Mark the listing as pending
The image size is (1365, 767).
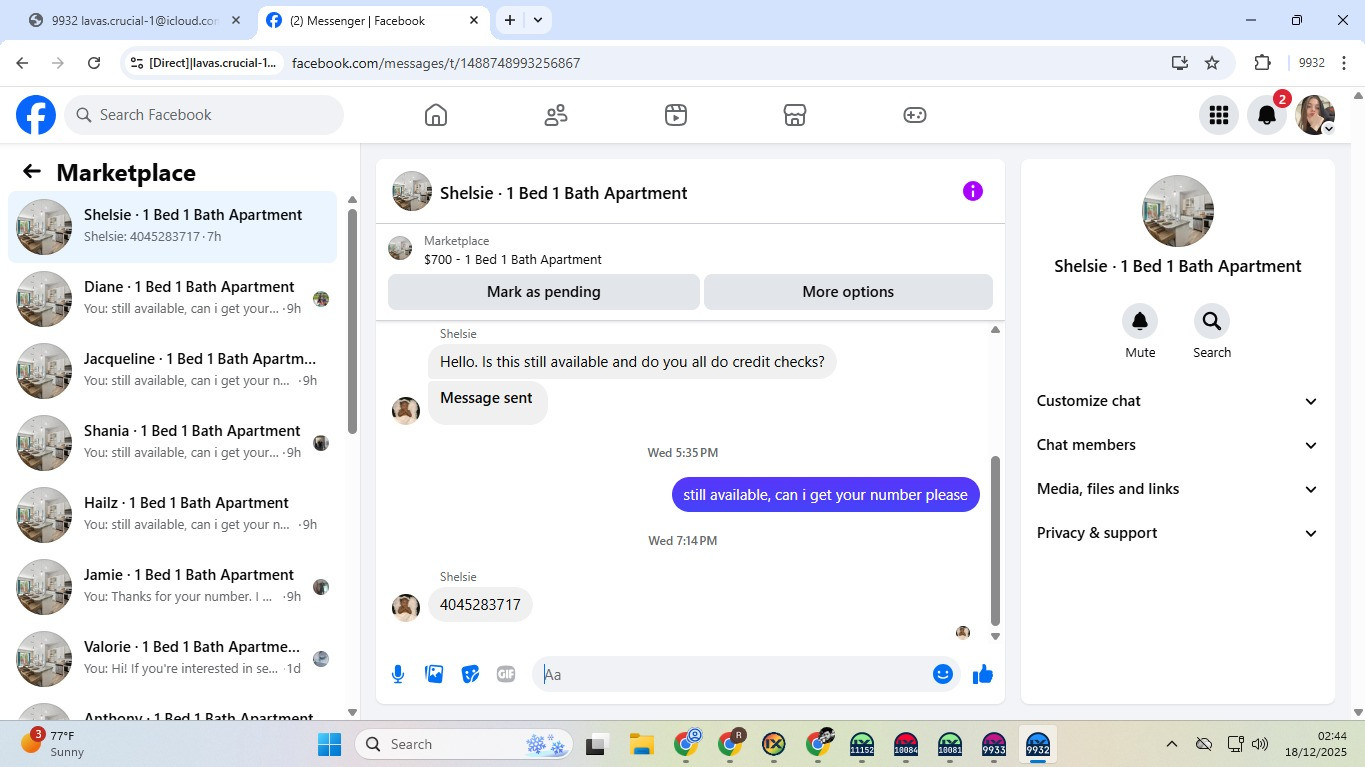point(544,292)
